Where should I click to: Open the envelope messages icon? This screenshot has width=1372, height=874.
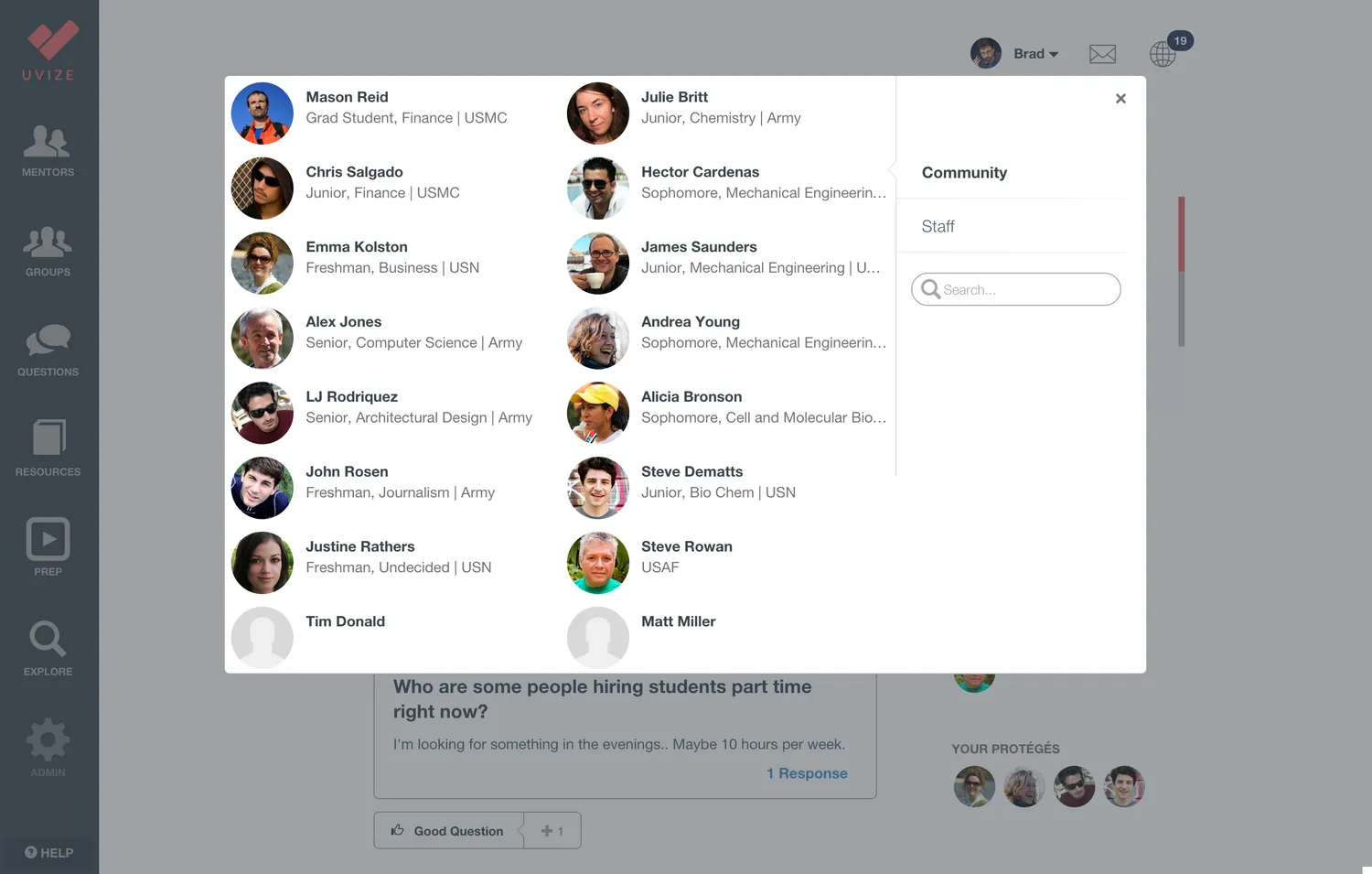pos(1102,54)
